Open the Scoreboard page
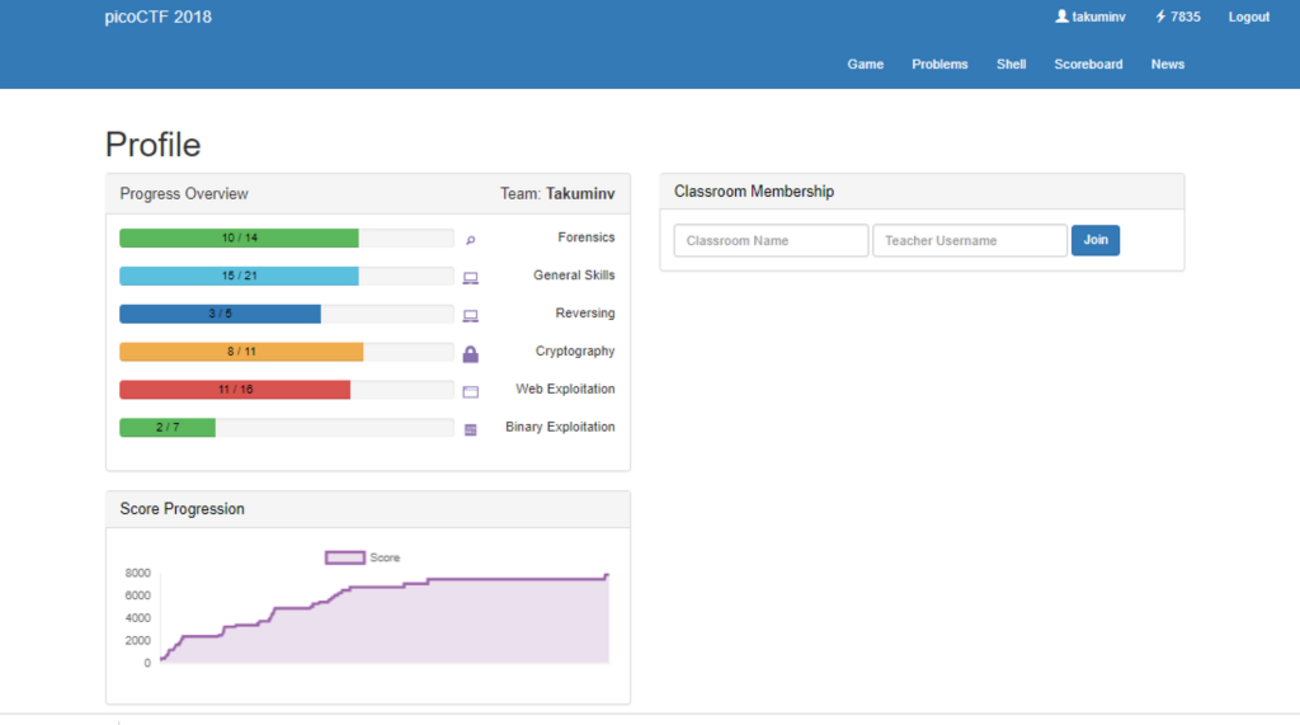 click(1088, 64)
